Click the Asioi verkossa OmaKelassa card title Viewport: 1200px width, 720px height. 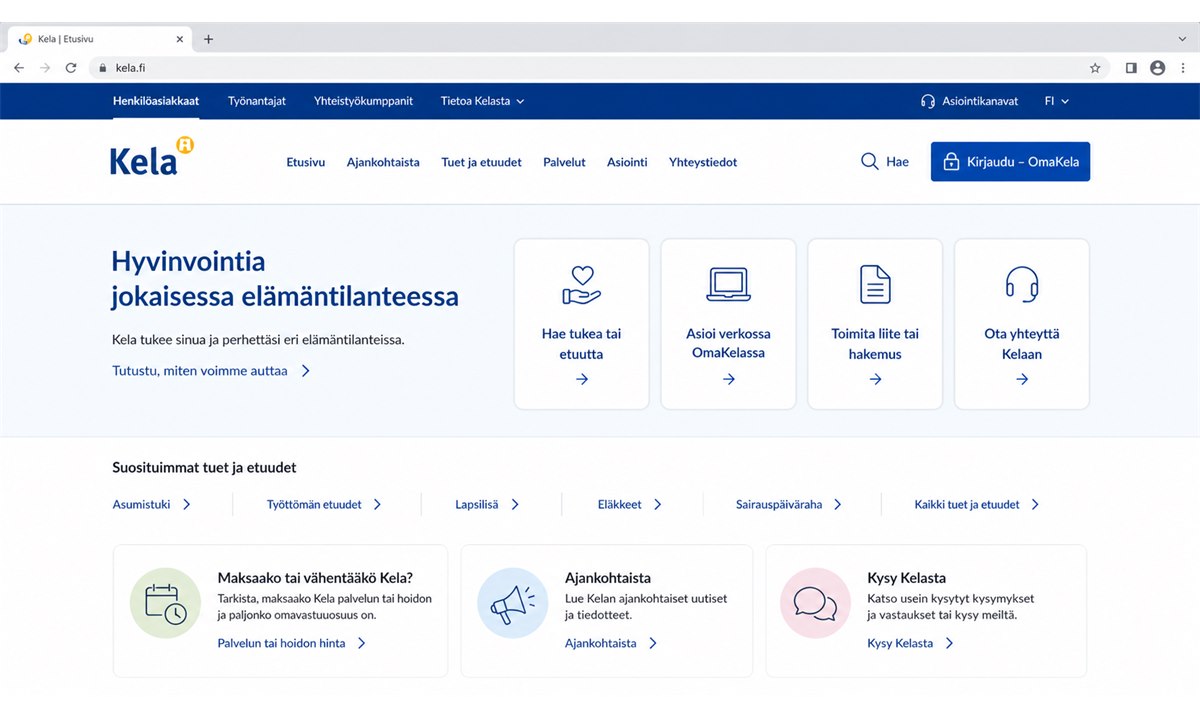729,344
